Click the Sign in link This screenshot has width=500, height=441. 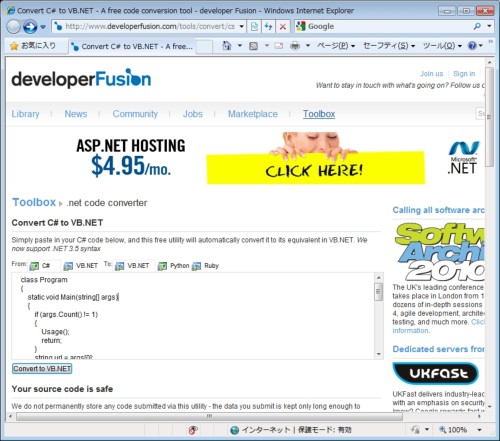(464, 74)
